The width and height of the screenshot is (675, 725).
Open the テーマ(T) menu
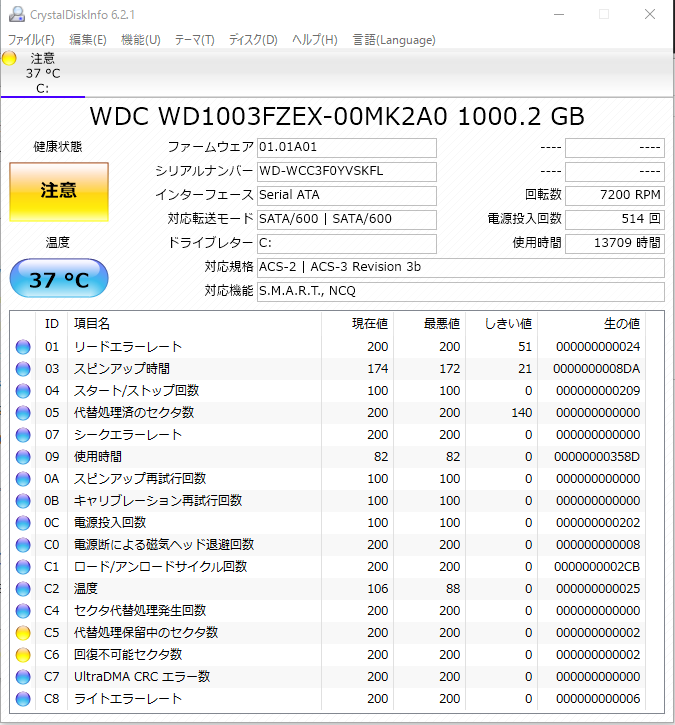coord(195,40)
